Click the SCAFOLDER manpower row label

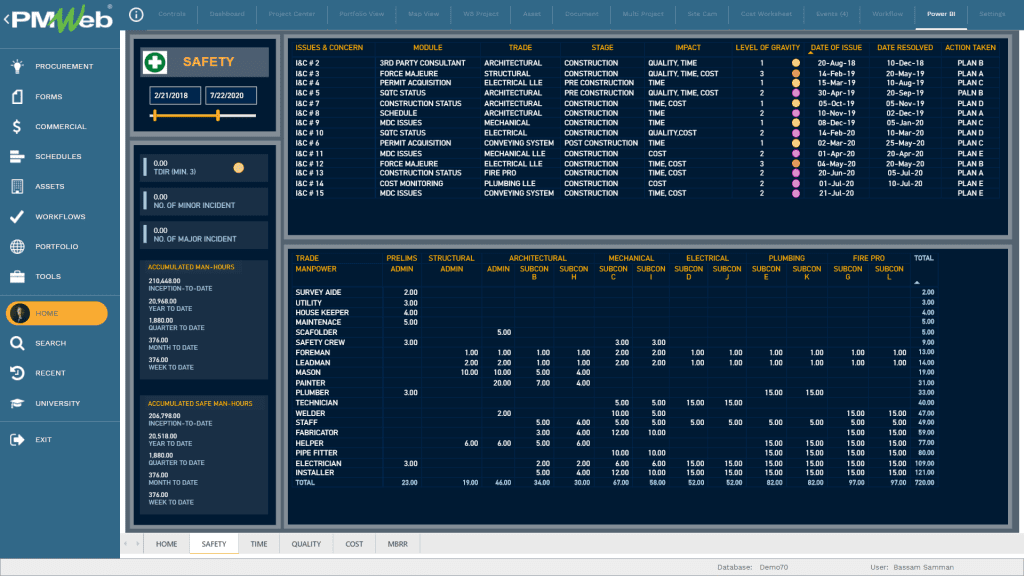(316, 332)
